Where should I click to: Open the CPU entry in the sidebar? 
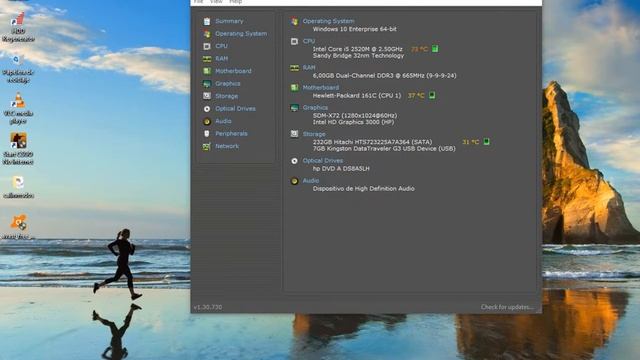click(x=221, y=46)
